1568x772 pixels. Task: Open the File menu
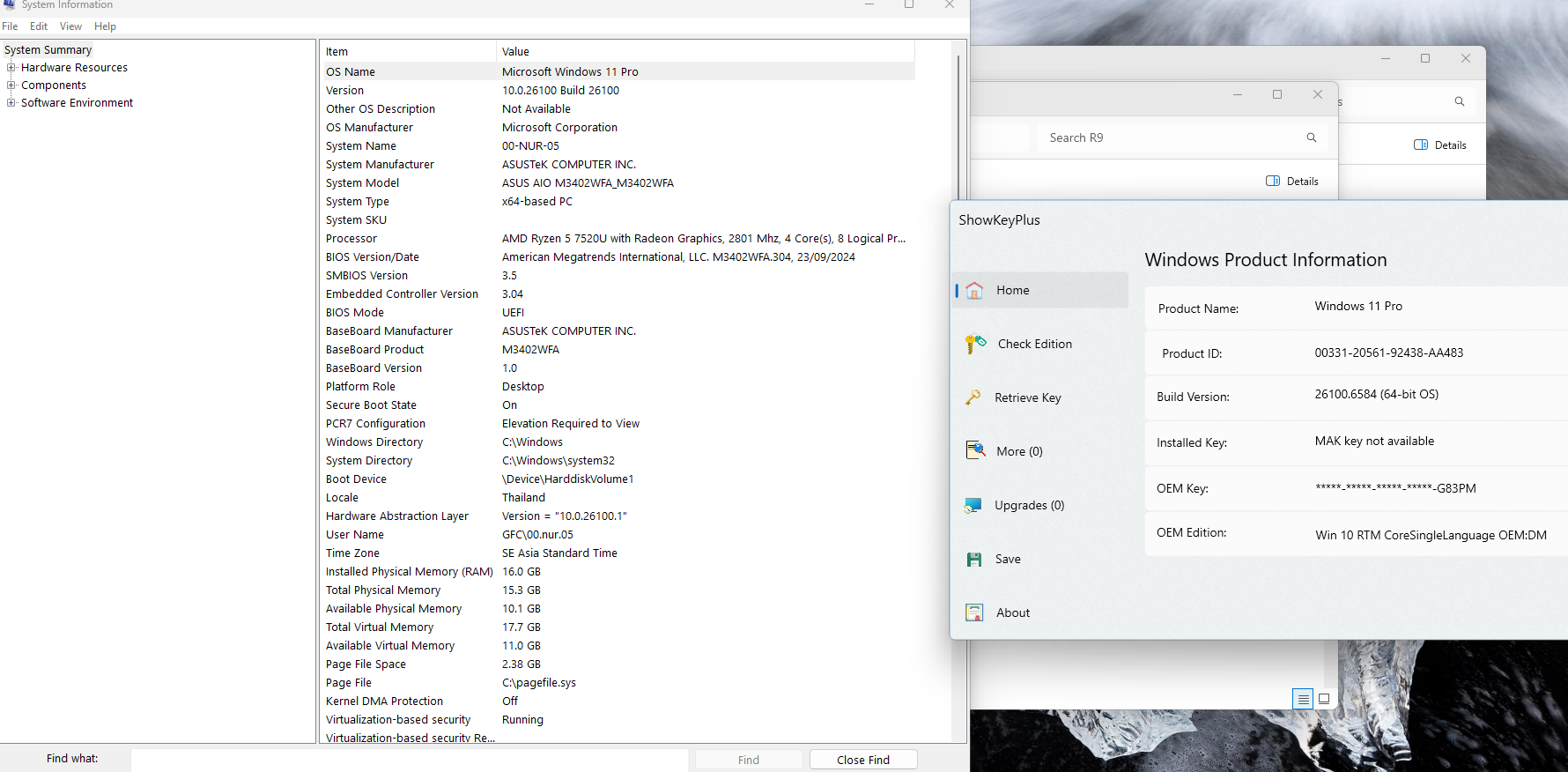click(x=10, y=26)
